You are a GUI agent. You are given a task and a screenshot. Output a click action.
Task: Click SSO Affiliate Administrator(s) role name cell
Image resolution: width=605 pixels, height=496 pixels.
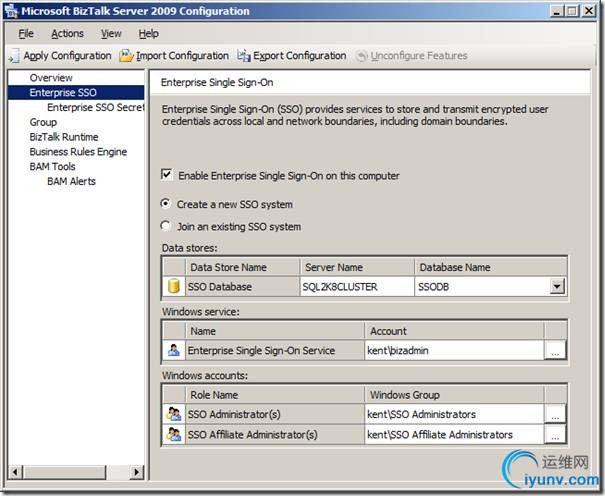pos(275,434)
